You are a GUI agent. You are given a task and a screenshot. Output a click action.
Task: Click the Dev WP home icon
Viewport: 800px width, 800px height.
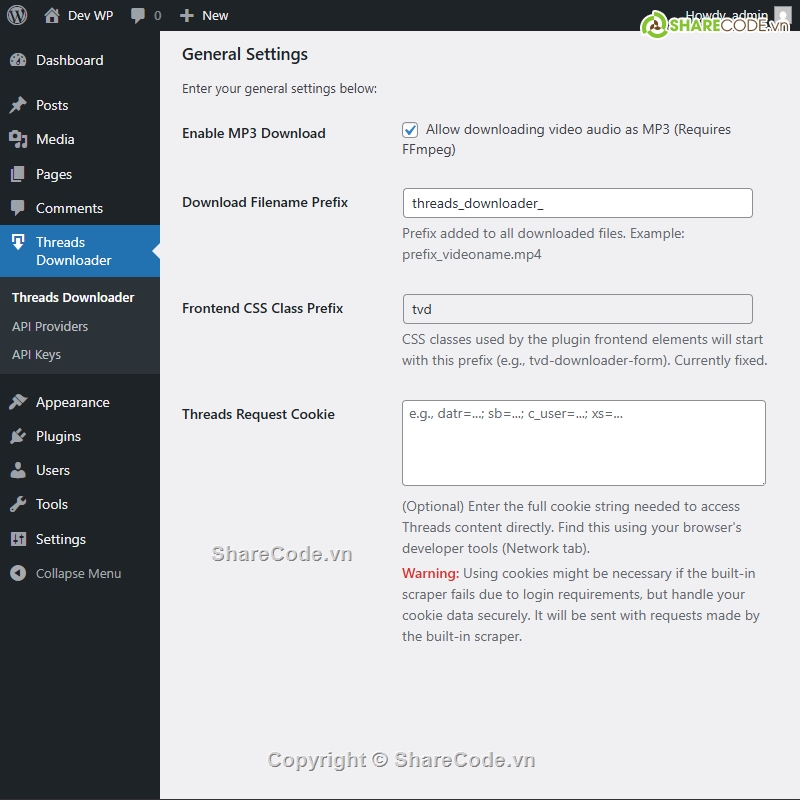52,15
